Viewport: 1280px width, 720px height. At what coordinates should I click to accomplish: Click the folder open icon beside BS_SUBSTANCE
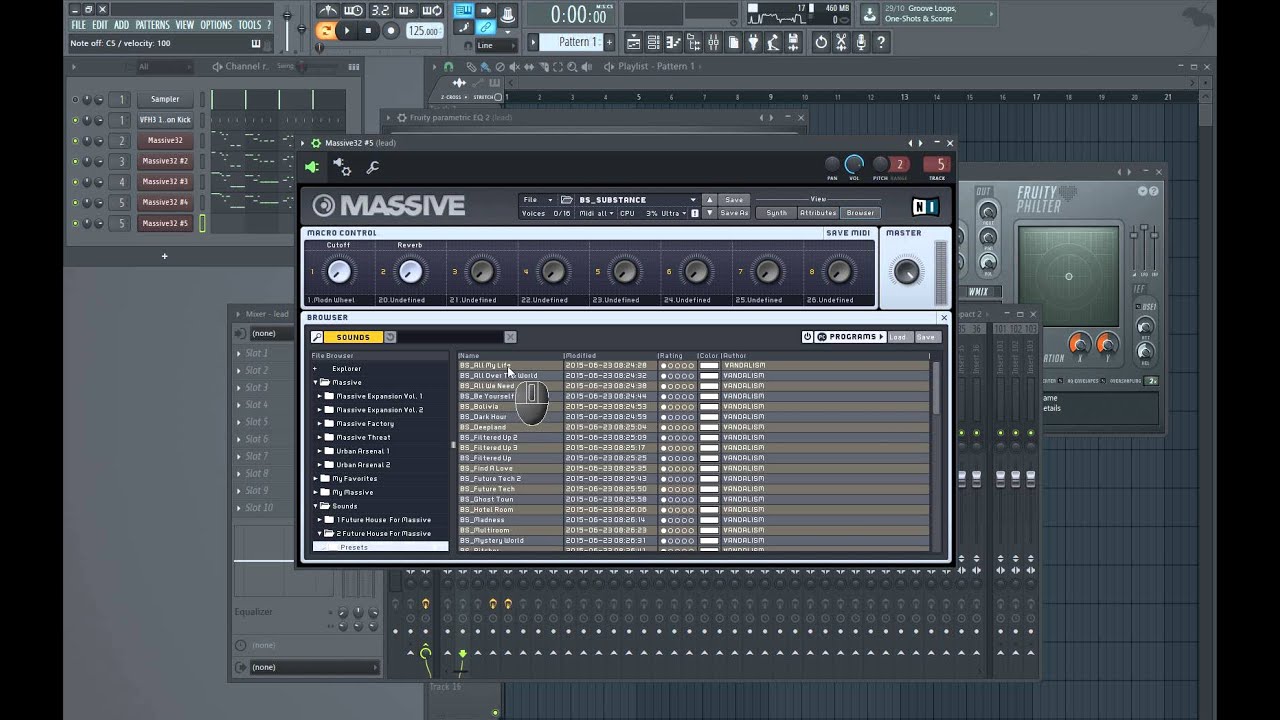click(567, 200)
